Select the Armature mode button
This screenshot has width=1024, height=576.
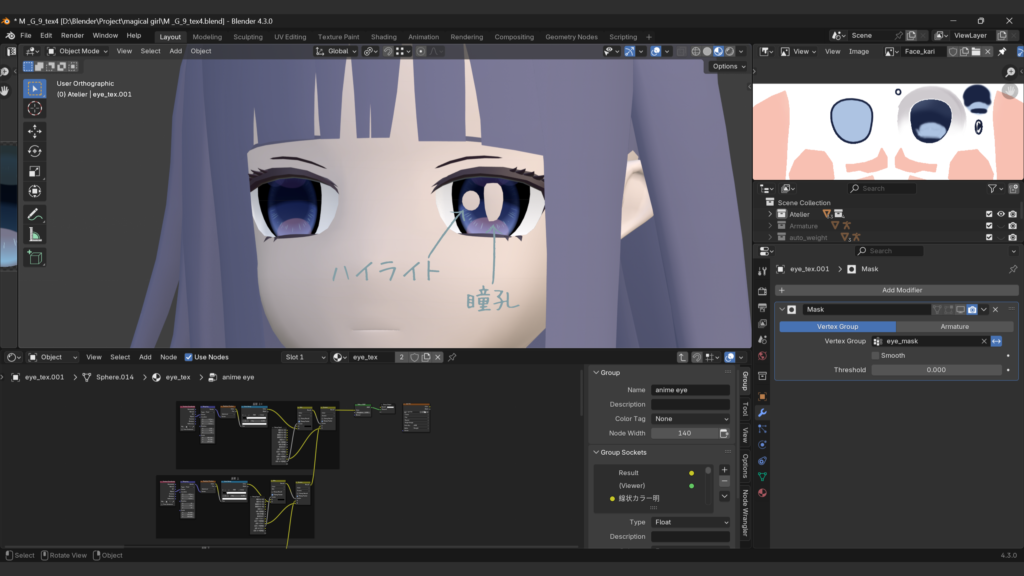(954, 326)
